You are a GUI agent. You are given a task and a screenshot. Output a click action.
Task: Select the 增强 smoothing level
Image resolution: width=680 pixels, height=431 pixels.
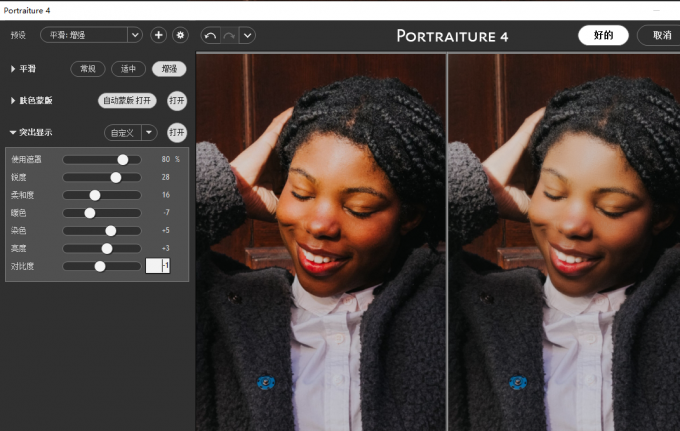169,69
